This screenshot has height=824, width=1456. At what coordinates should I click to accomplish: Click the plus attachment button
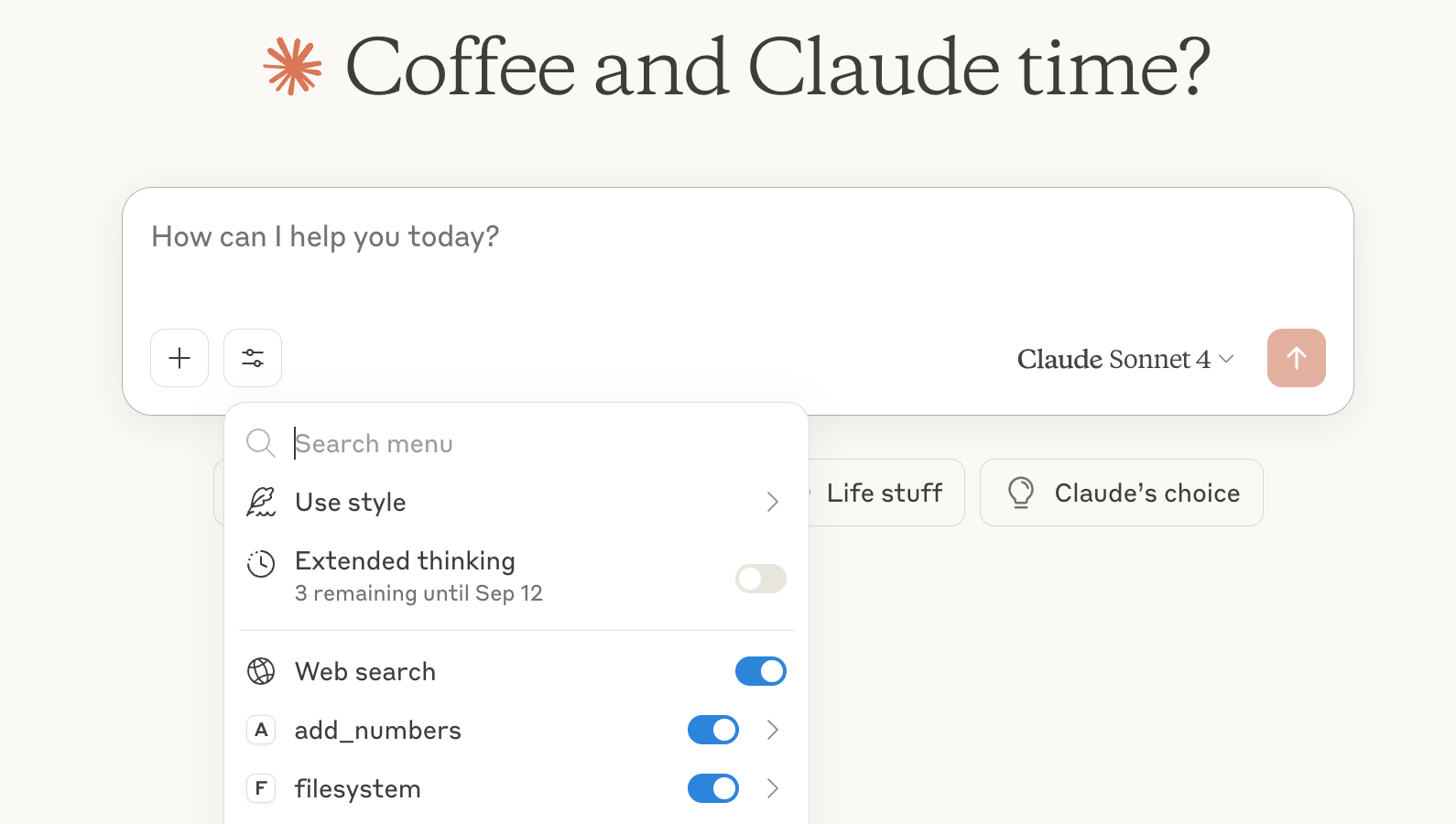pos(179,358)
